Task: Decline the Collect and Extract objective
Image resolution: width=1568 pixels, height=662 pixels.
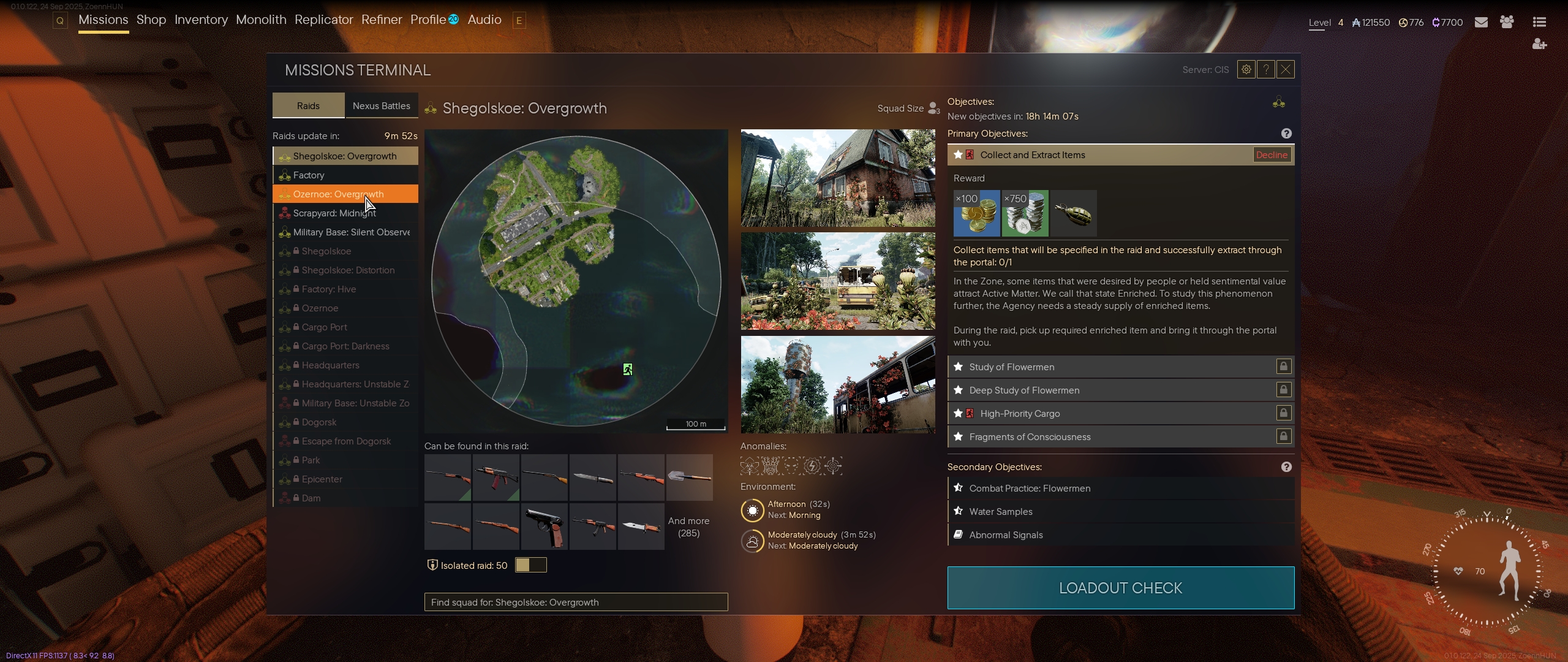Action: coord(1272,155)
